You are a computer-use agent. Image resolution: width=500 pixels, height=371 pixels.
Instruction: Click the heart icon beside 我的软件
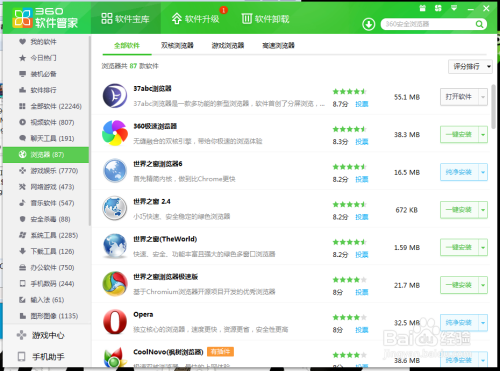click(x=22, y=42)
